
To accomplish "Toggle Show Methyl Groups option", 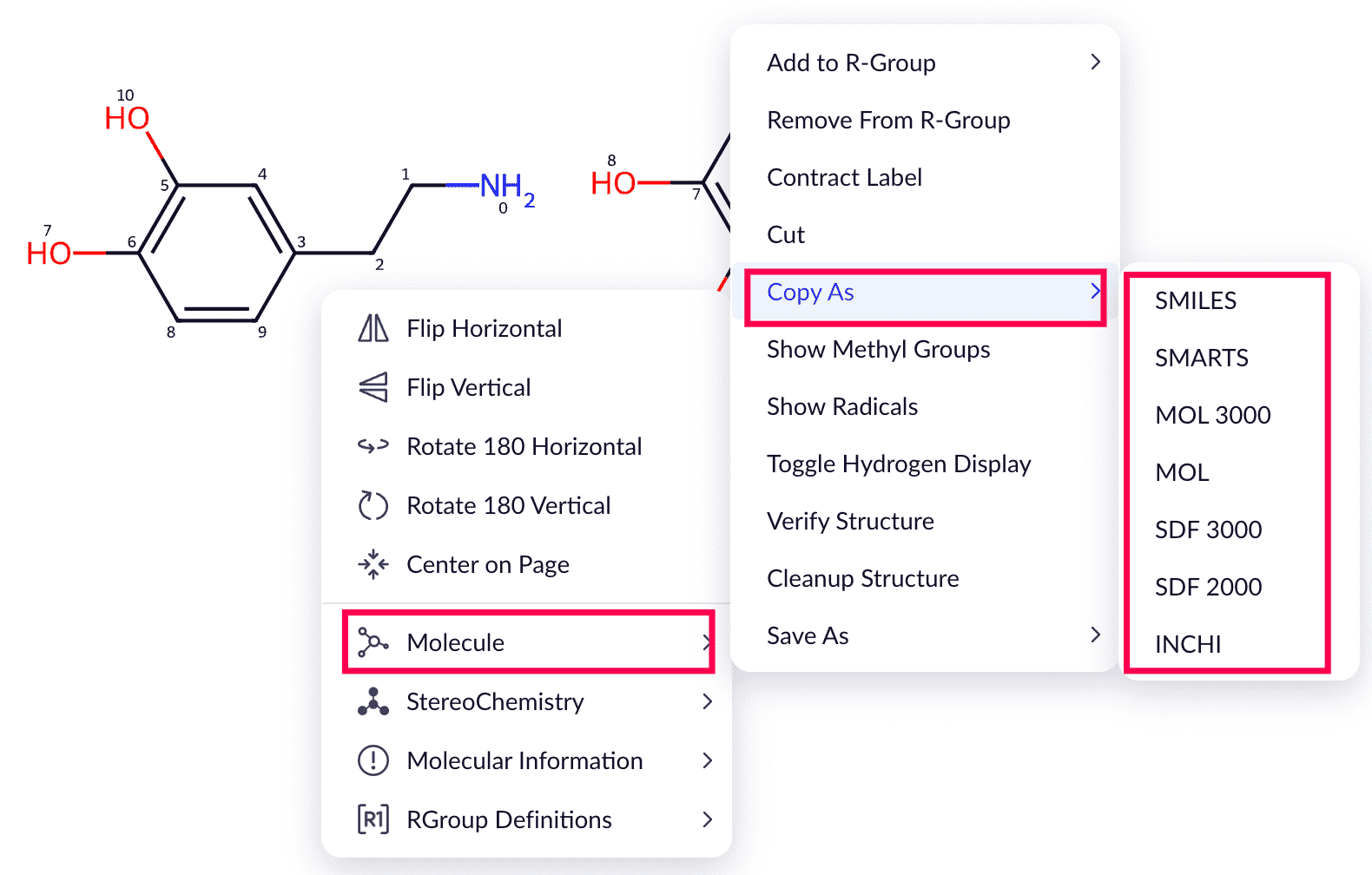I will (x=878, y=350).
